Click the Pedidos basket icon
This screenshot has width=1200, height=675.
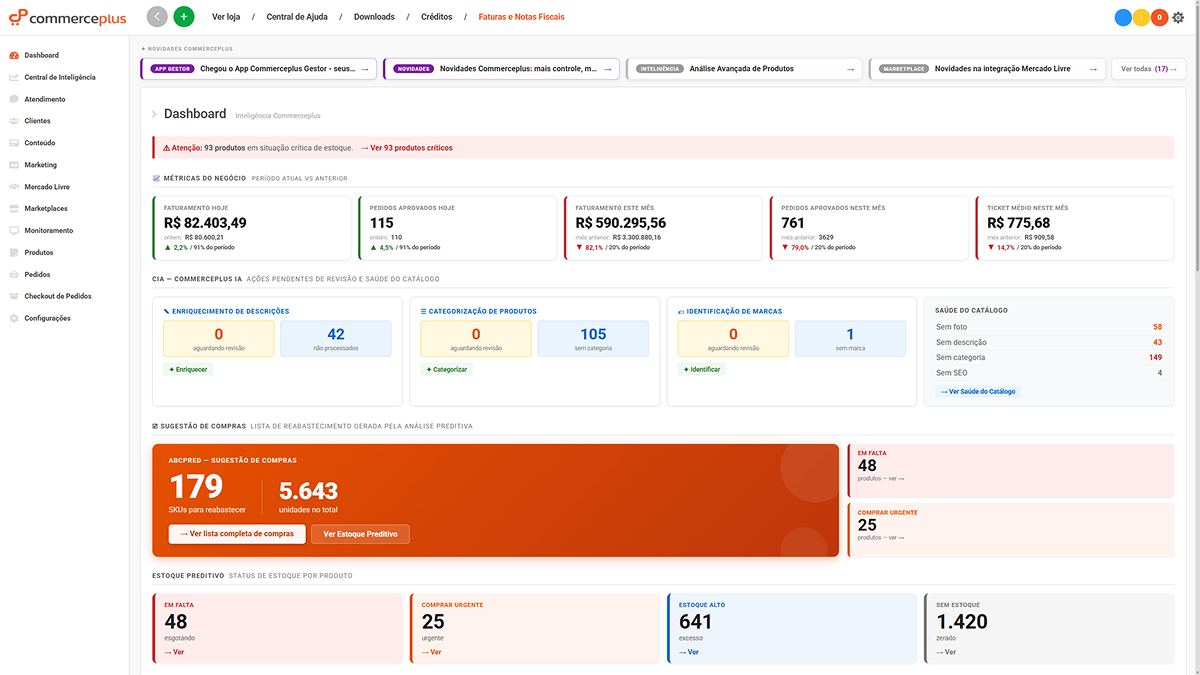[14, 274]
